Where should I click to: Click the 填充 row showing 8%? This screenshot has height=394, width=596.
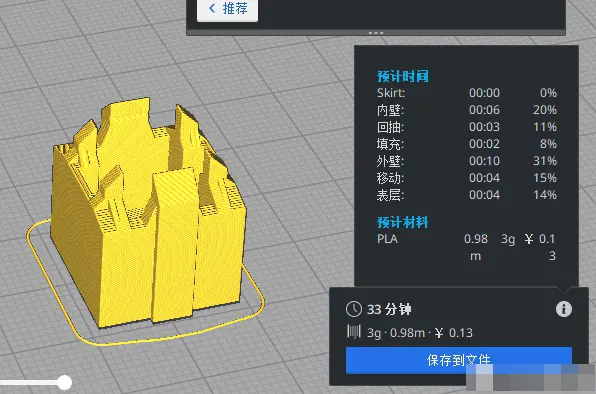point(466,144)
